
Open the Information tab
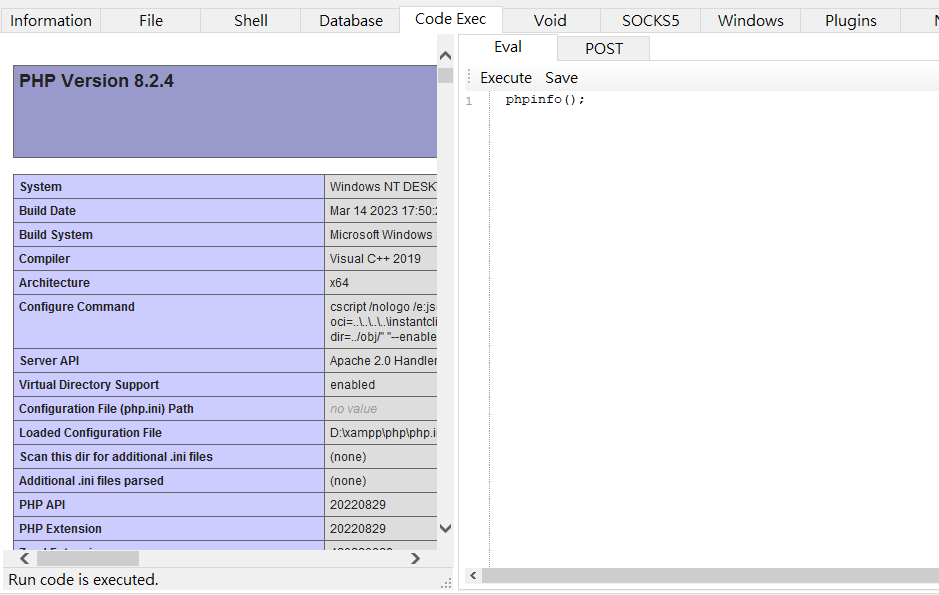[x=50, y=21]
